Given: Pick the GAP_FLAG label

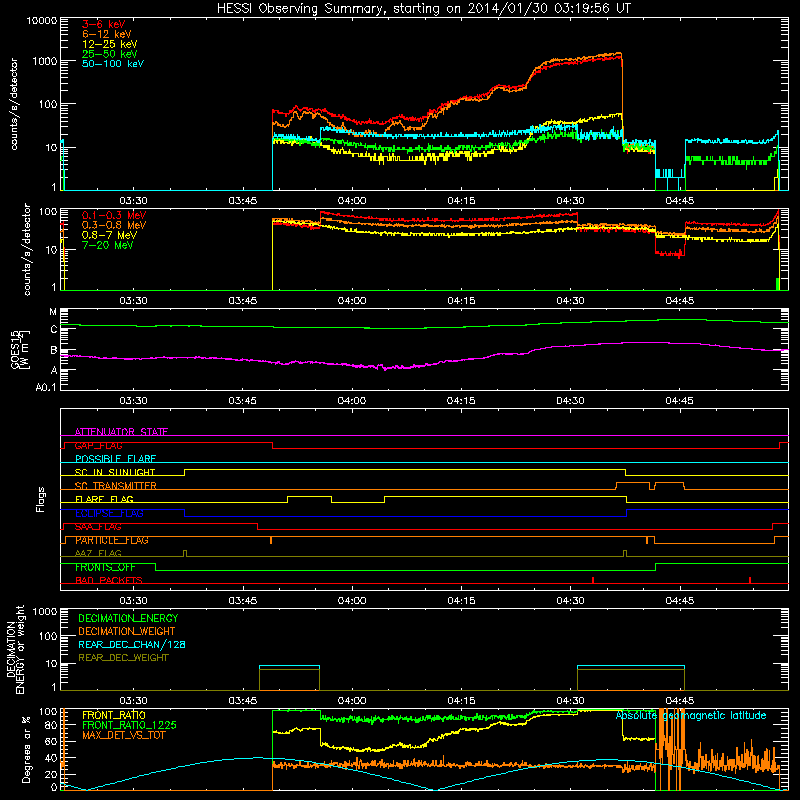Looking at the screenshot, I should 98,446.
